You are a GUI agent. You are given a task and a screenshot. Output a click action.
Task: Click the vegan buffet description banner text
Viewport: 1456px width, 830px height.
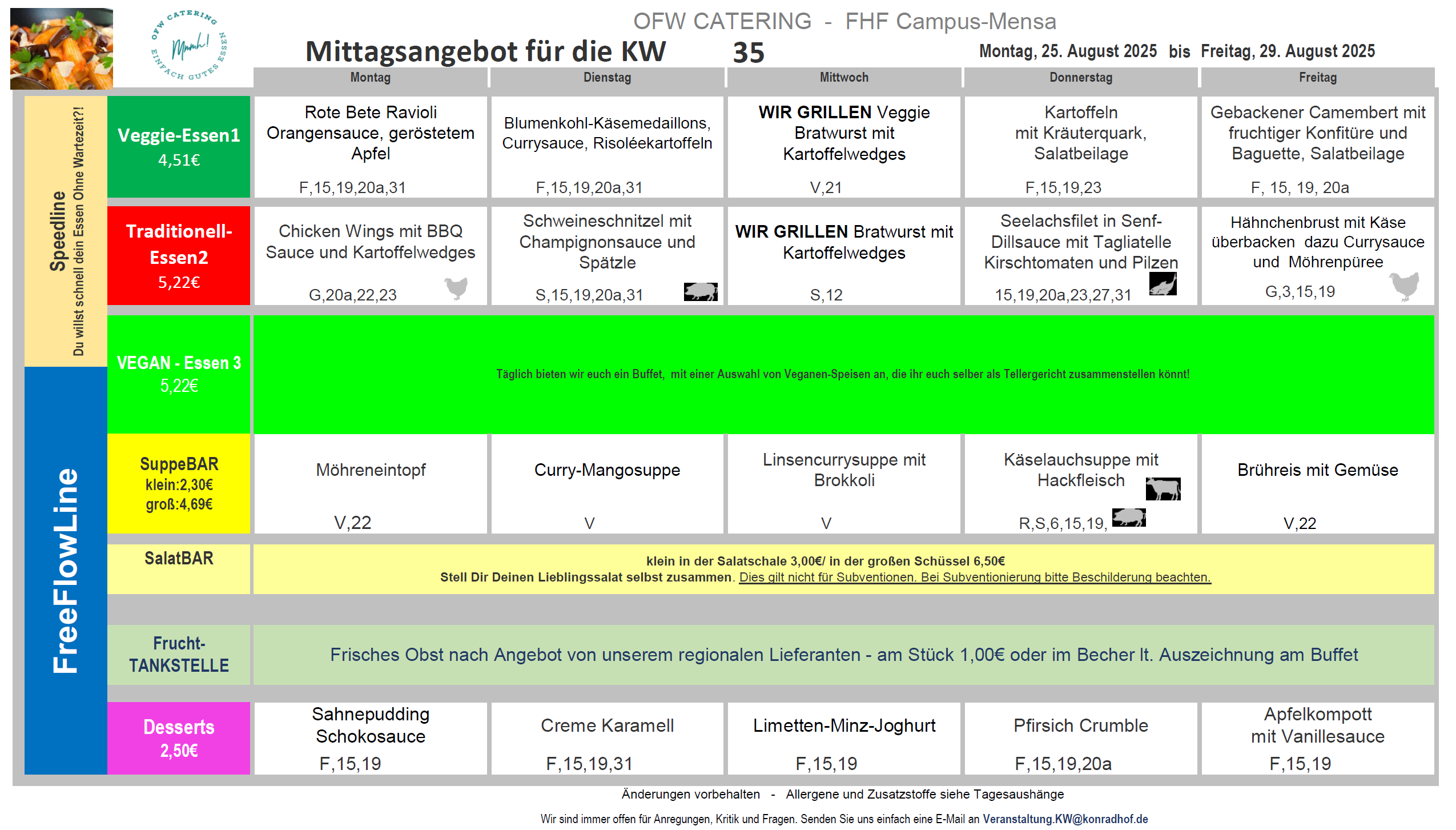coord(843,374)
